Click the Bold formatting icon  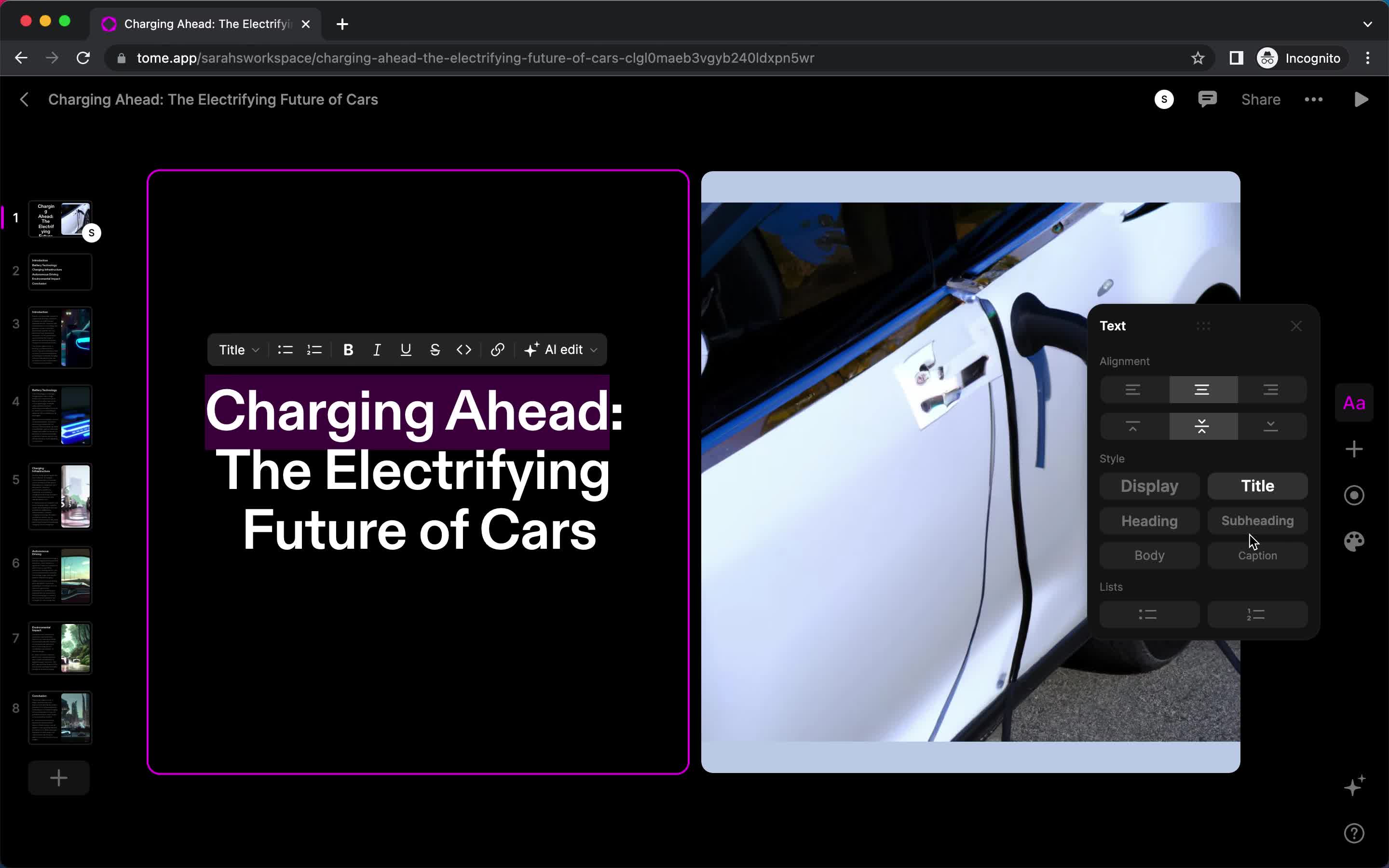coord(348,349)
